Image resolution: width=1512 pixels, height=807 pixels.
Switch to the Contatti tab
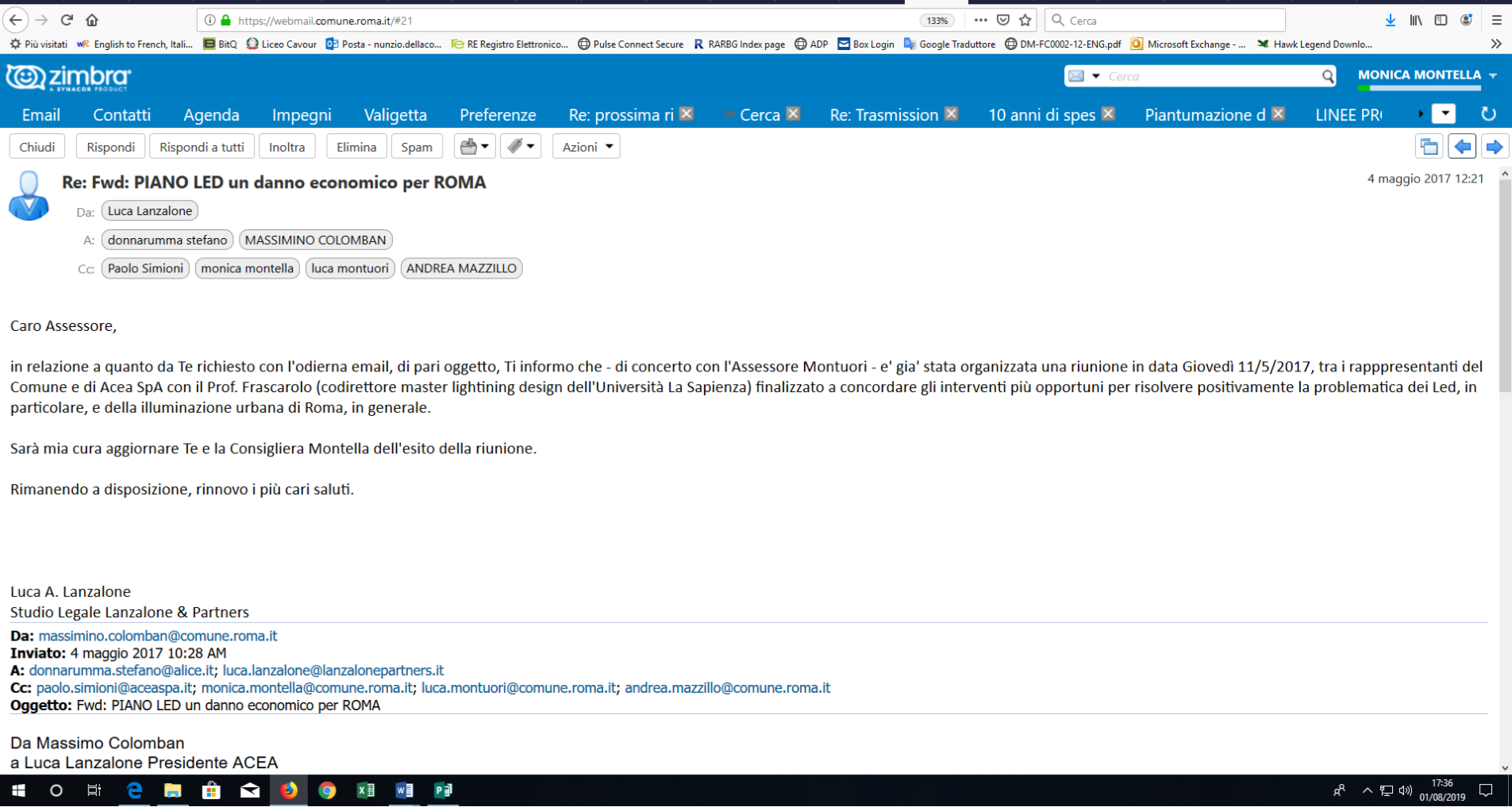click(121, 115)
